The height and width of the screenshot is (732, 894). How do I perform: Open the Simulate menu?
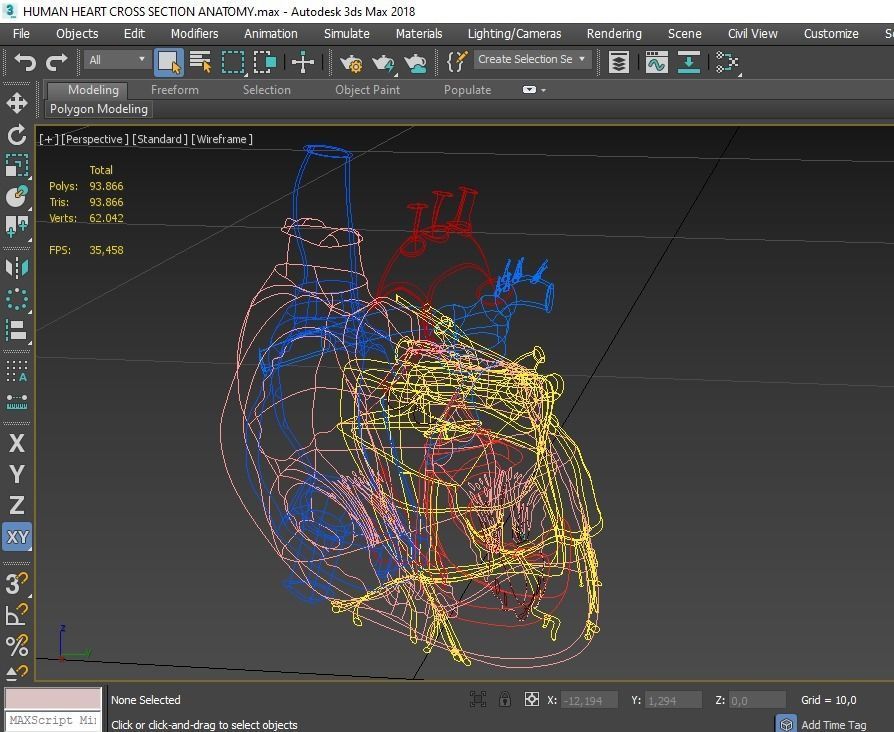[347, 34]
